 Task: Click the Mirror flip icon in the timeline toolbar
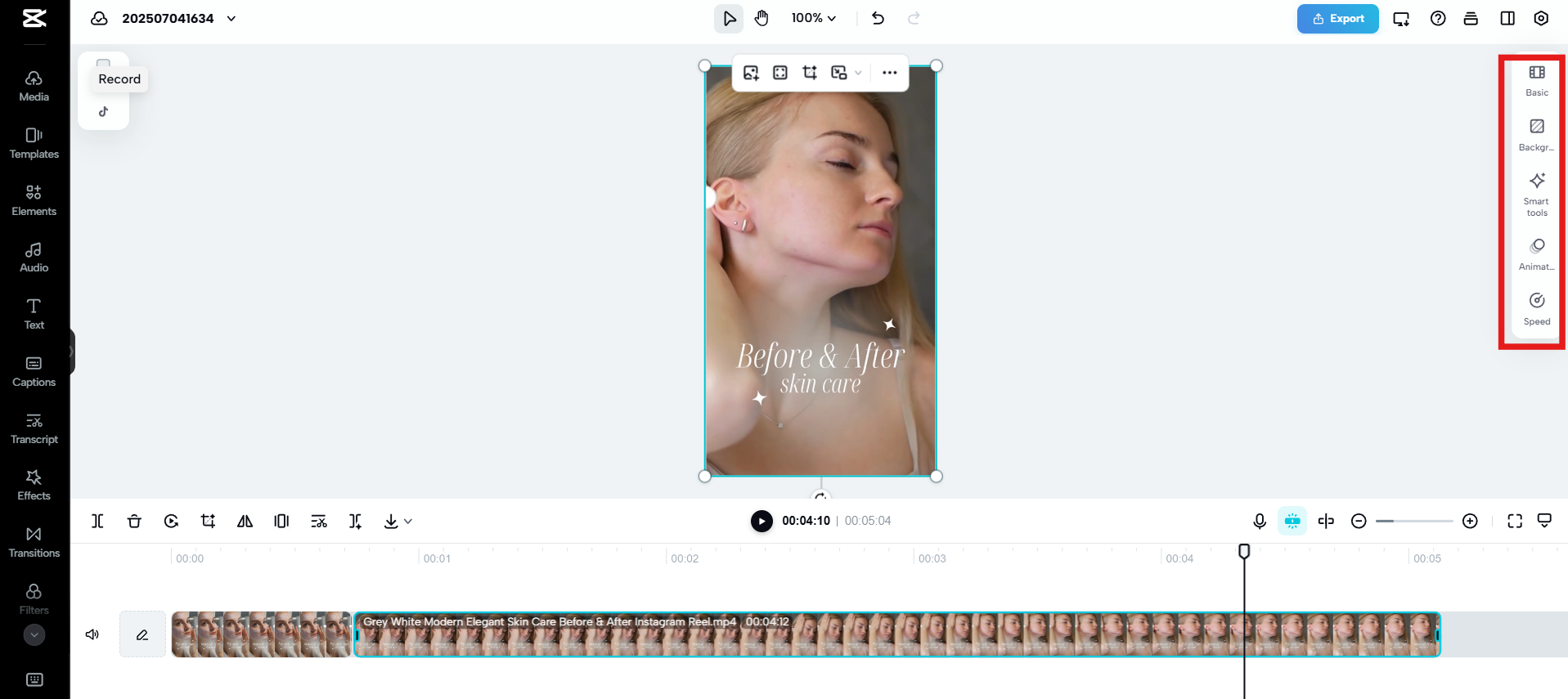tap(245, 521)
